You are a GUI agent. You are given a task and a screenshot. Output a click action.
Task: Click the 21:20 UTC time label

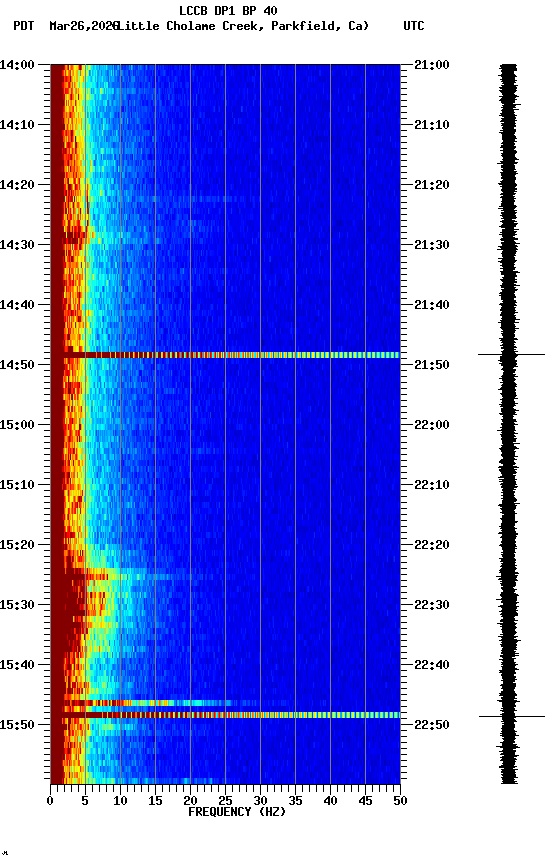[432, 185]
